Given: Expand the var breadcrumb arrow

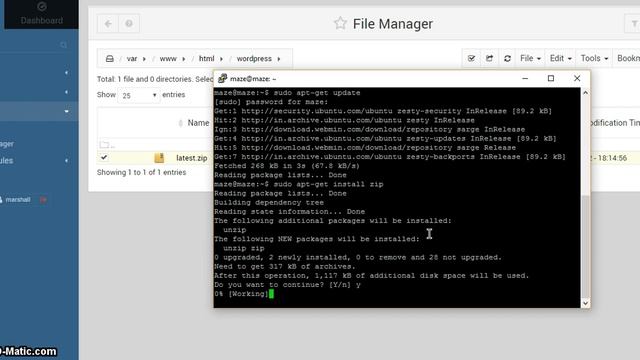Looking at the screenshot, I should tap(144, 59).
